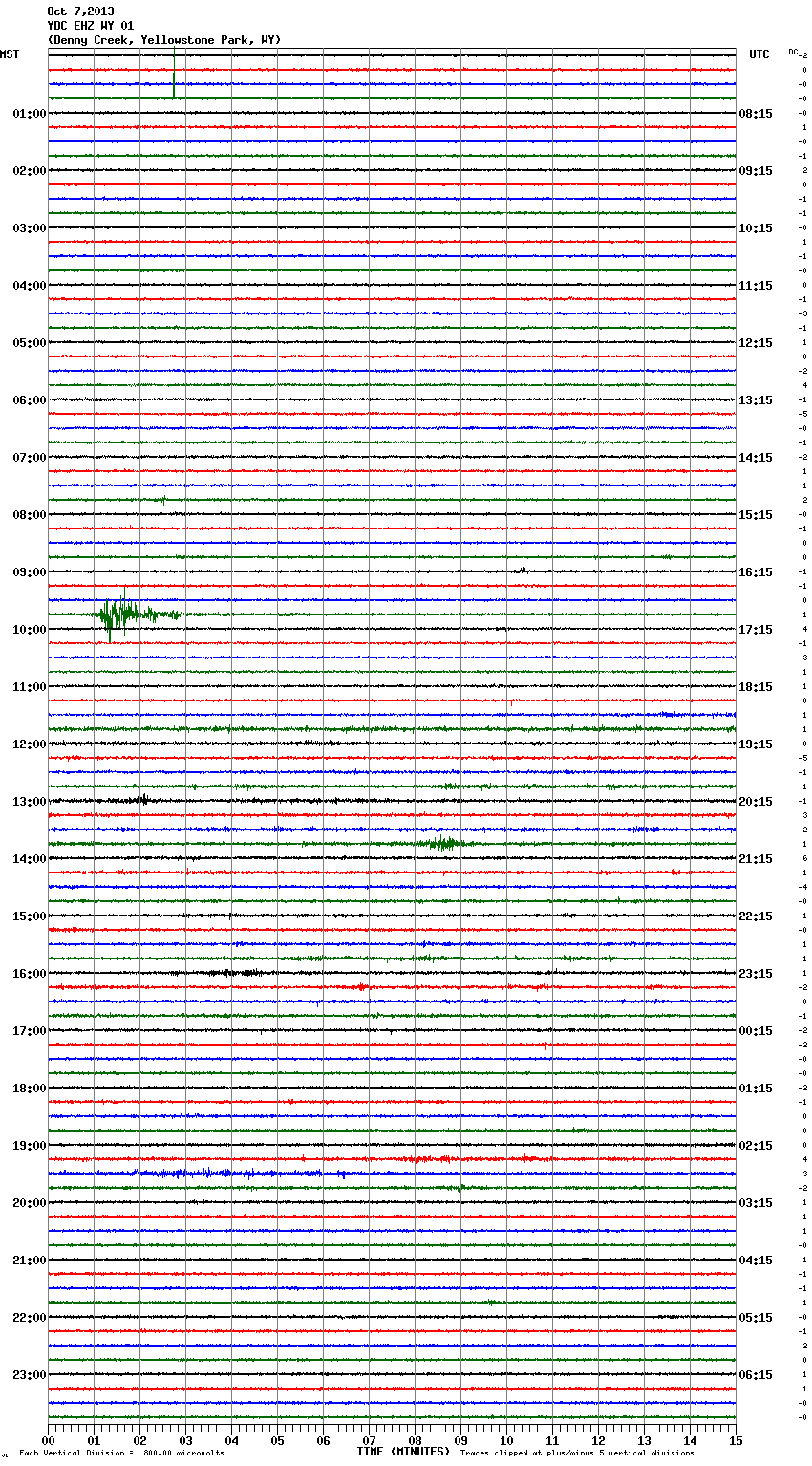Select the 07:00 MST time label
Viewport: 812px width, 1466px height.
pos(30,458)
